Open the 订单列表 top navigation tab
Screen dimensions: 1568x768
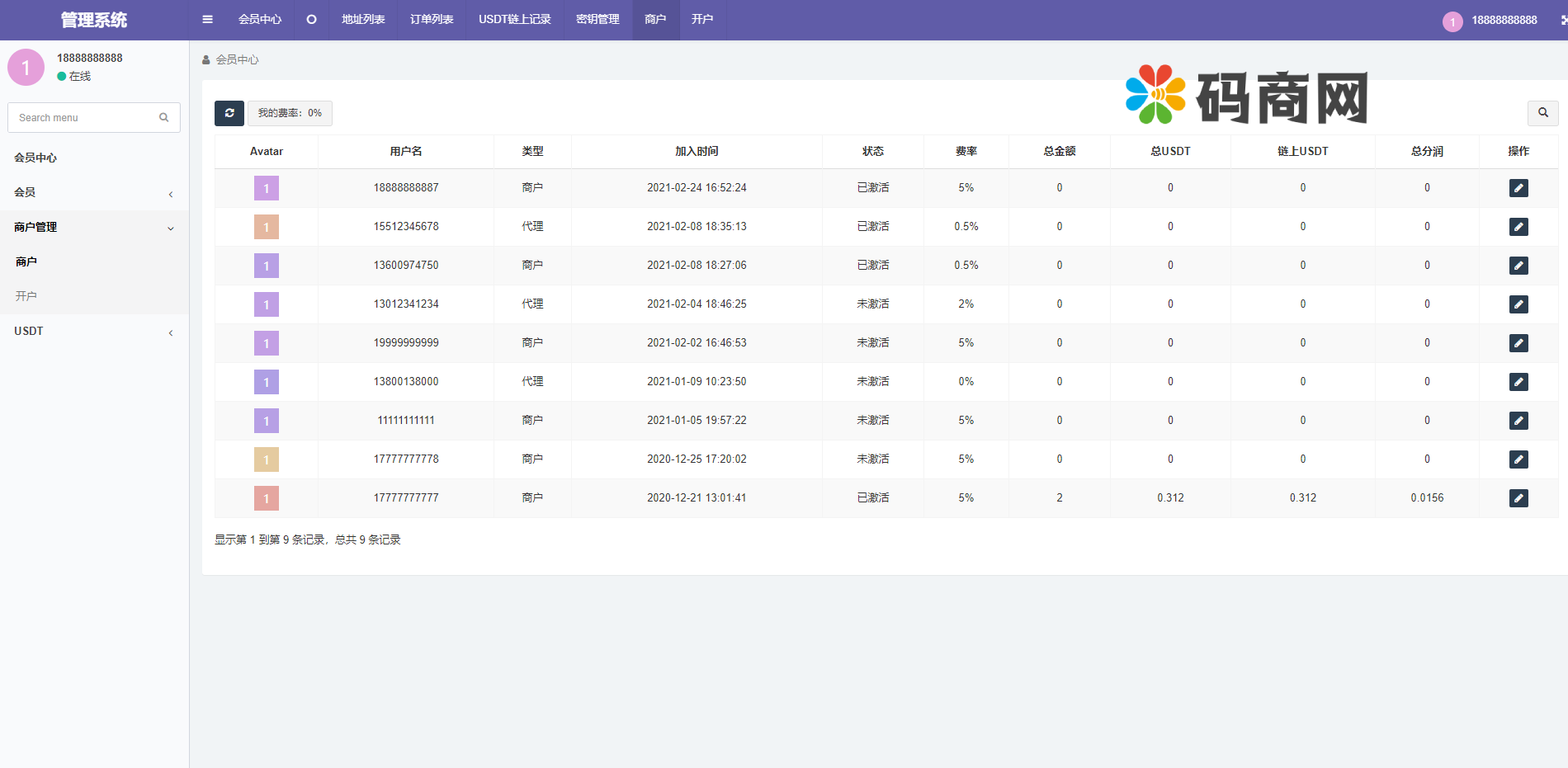coord(432,20)
